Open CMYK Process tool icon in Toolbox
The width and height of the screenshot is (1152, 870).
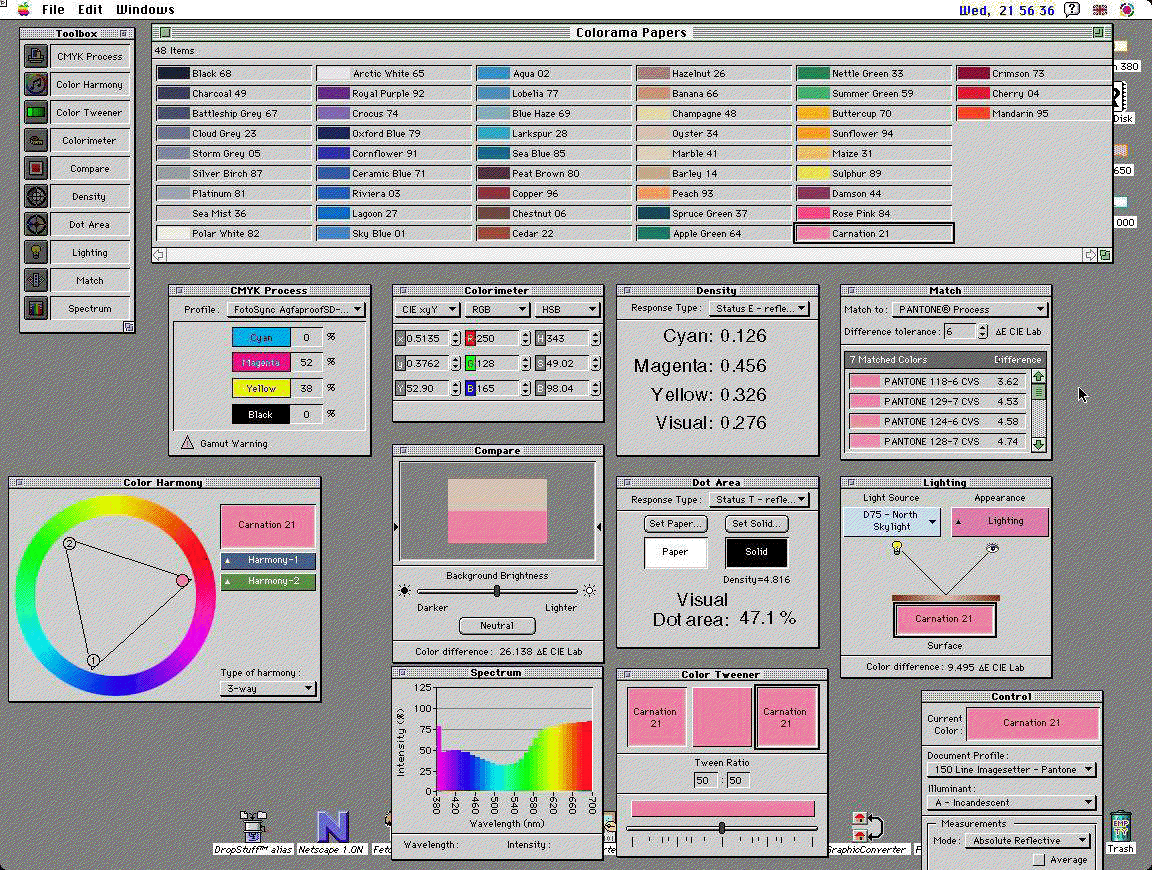(35, 57)
